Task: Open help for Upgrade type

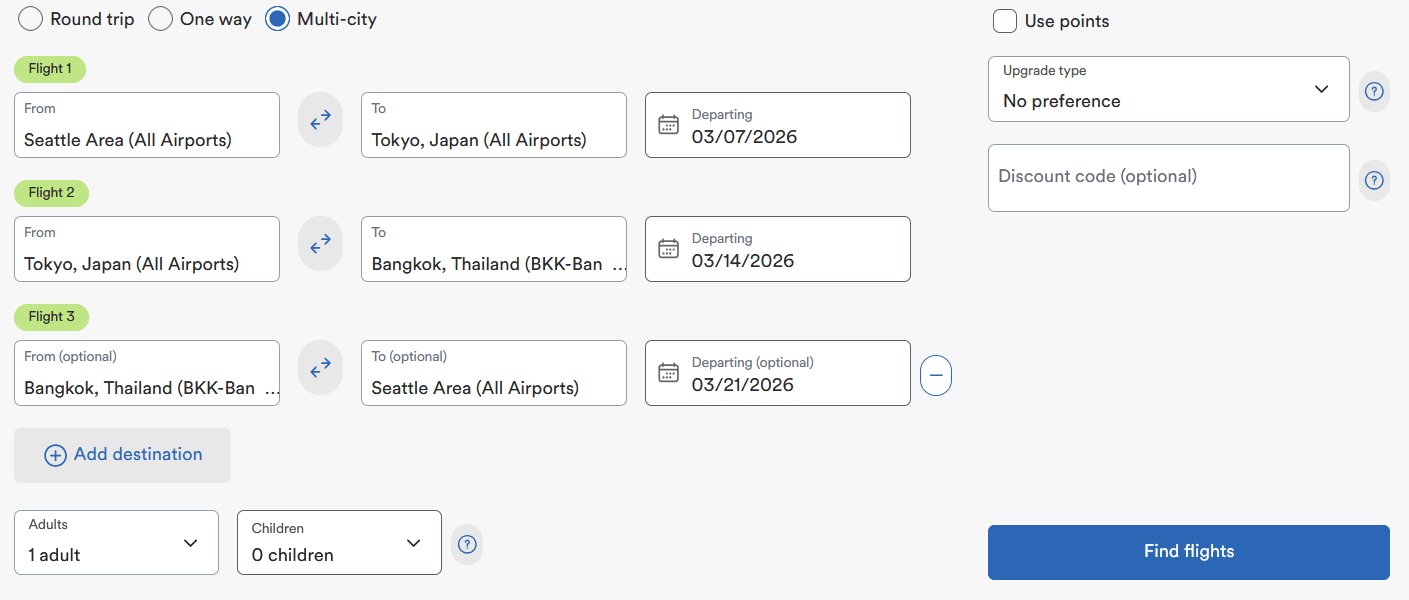Action: click(1374, 91)
